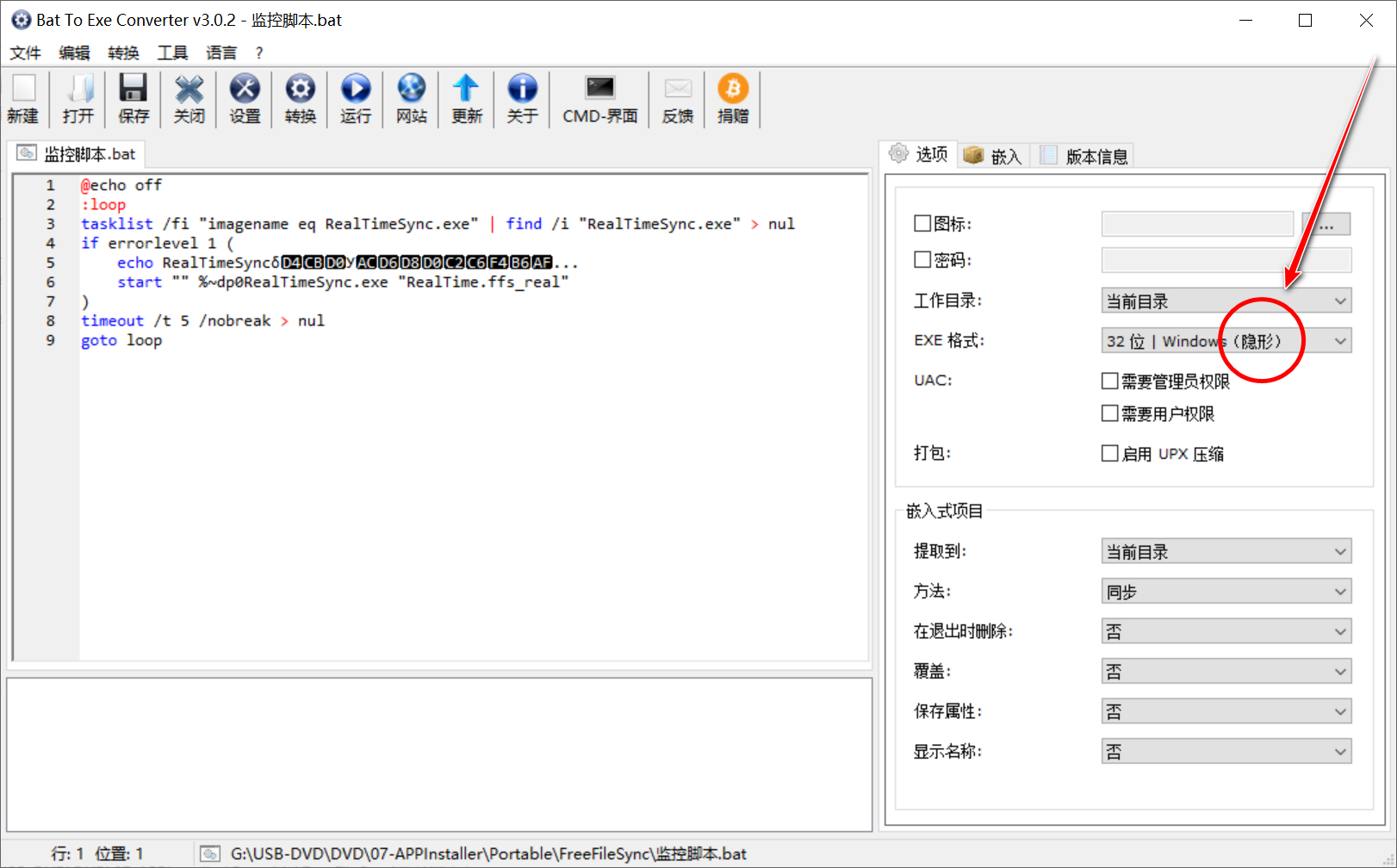Send feedback using the 反馈 icon
The height and width of the screenshot is (868, 1397).
677,97
